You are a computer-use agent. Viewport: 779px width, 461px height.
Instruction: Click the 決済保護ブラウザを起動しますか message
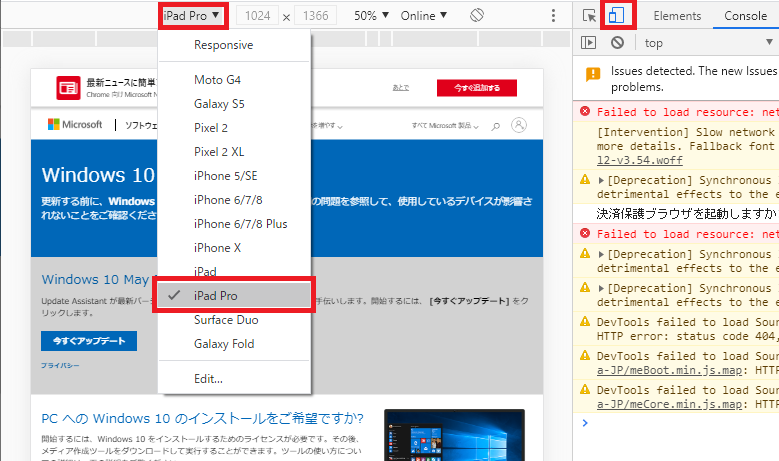click(x=686, y=214)
